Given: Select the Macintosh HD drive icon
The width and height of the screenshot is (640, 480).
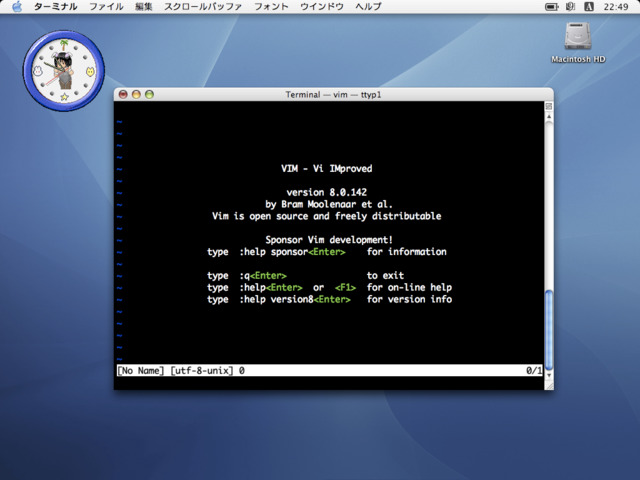Looking at the screenshot, I should pos(578,36).
